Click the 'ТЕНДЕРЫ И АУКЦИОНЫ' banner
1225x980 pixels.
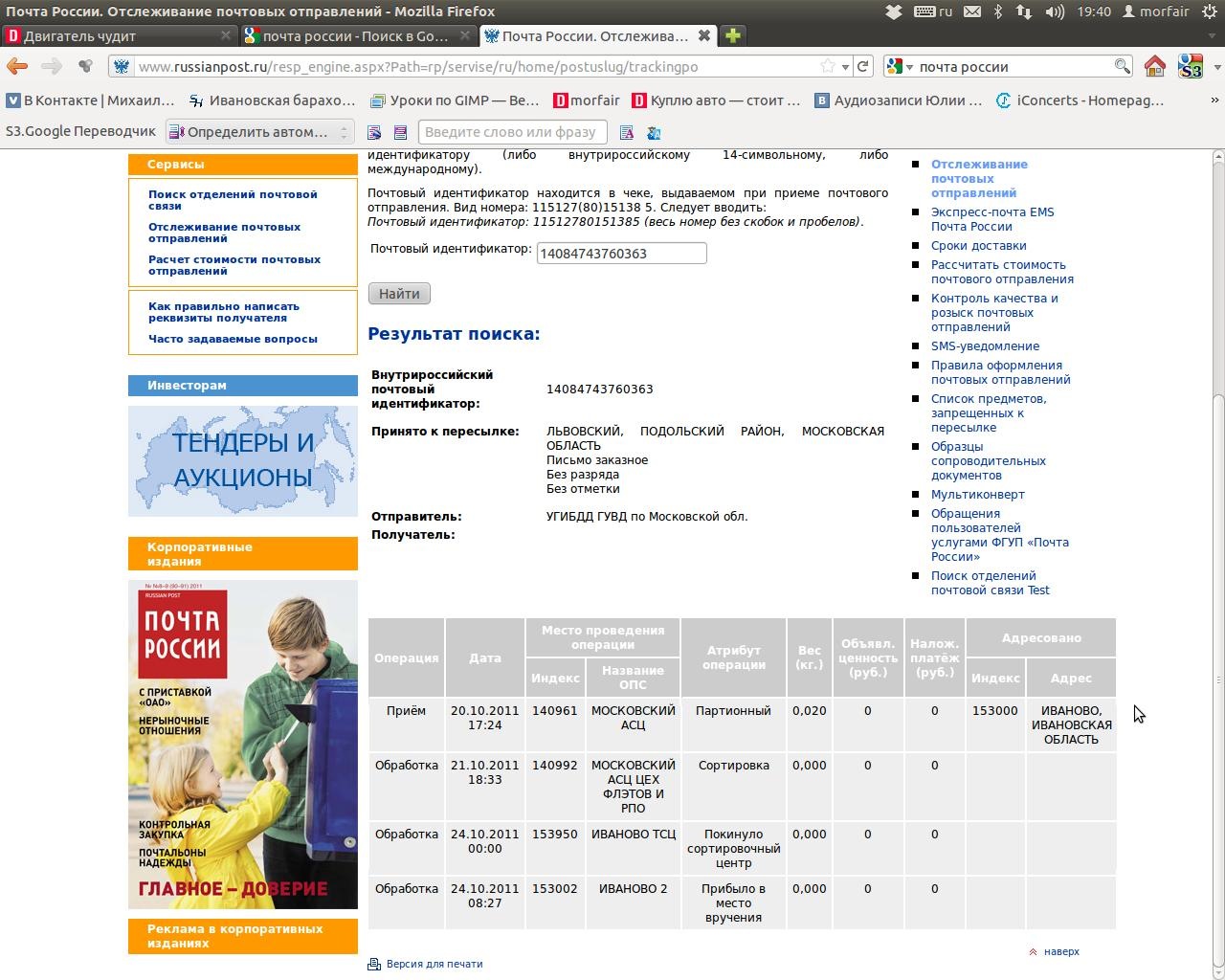coord(243,461)
